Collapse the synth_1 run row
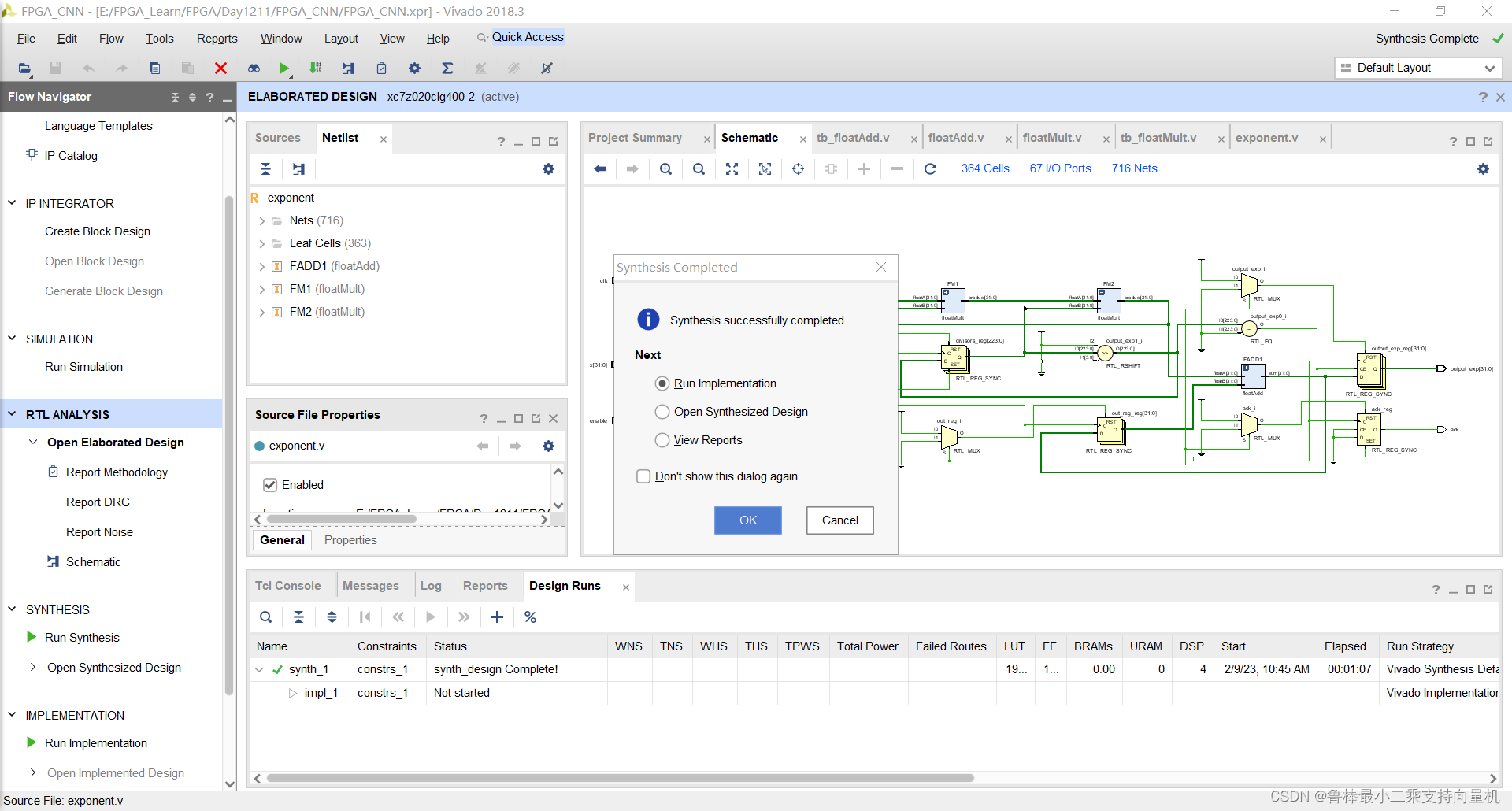Image resolution: width=1512 pixels, height=811 pixels. click(x=259, y=670)
